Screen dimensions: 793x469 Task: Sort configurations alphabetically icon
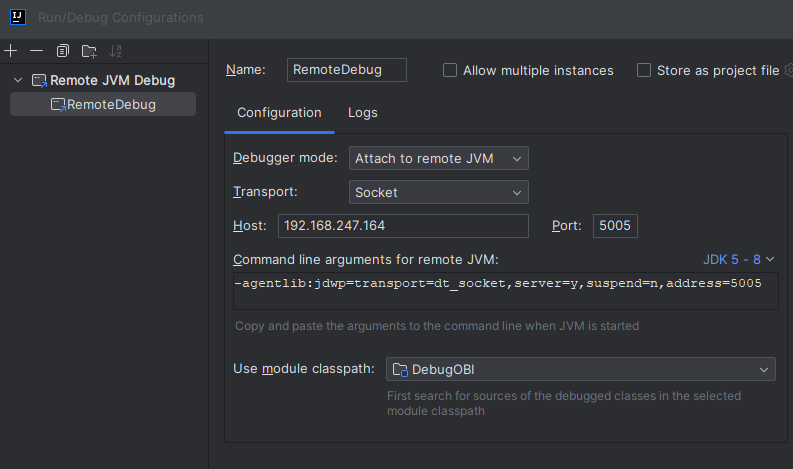(x=115, y=51)
